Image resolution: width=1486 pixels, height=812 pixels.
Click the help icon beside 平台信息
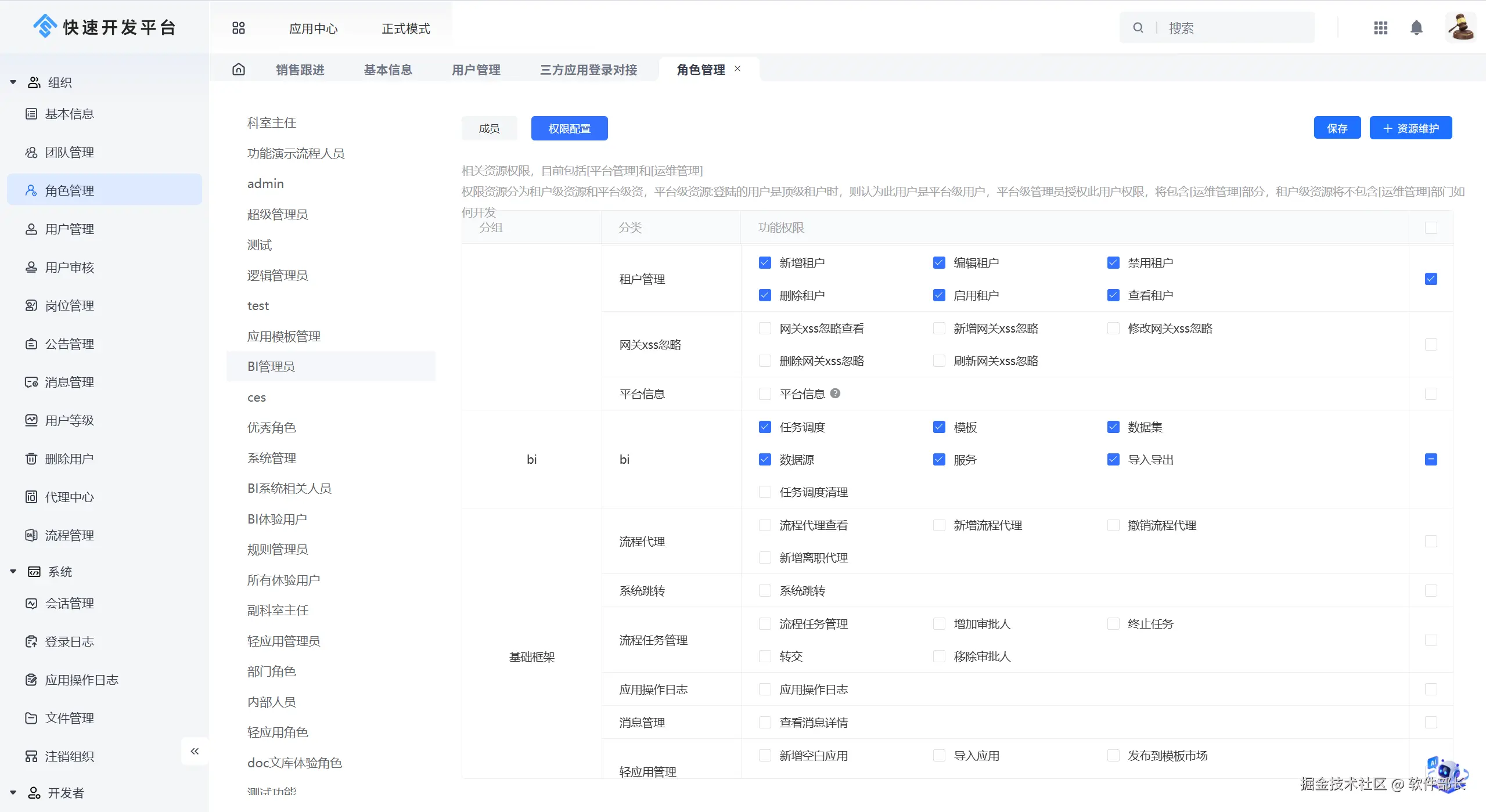coord(835,394)
